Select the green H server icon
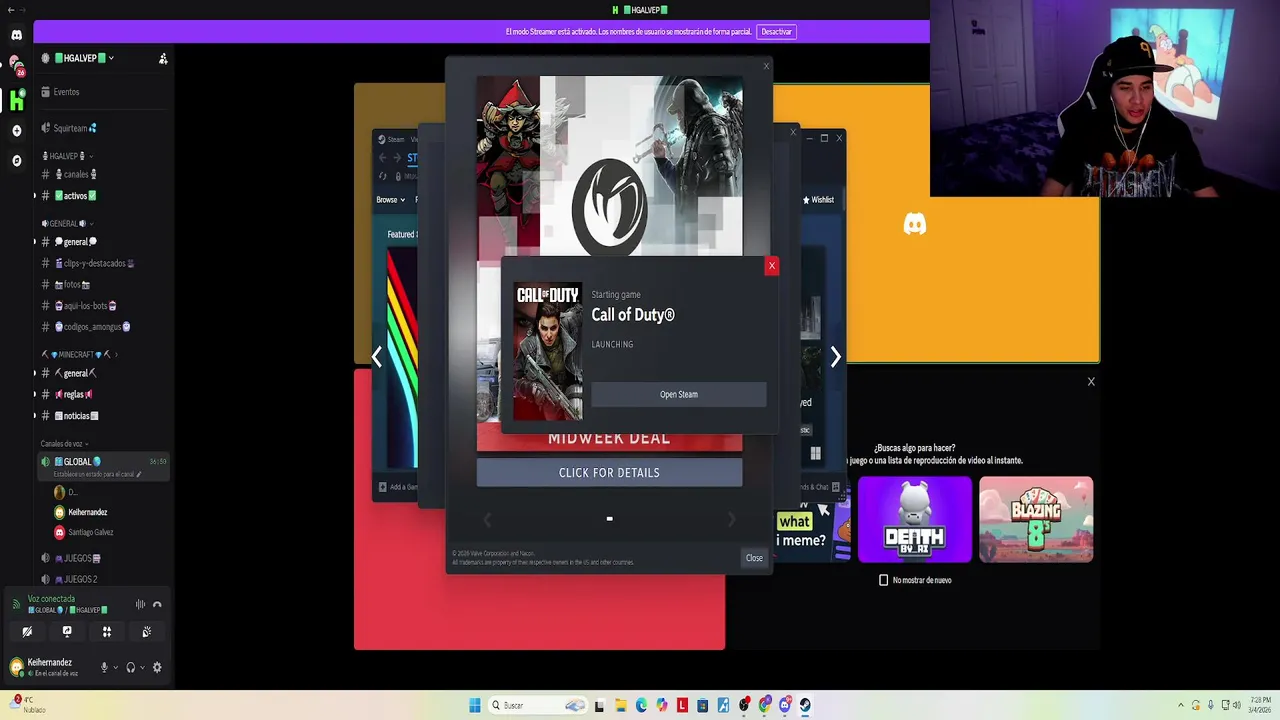This screenshot has height=720, width=1280. (16, 100)
